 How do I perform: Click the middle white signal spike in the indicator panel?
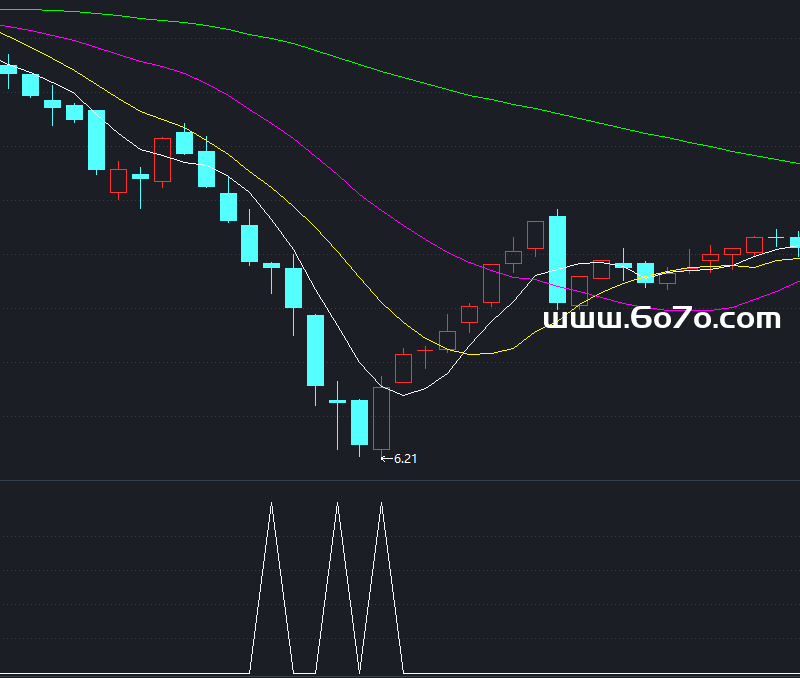pyautogui.click(x=337, y=587)
